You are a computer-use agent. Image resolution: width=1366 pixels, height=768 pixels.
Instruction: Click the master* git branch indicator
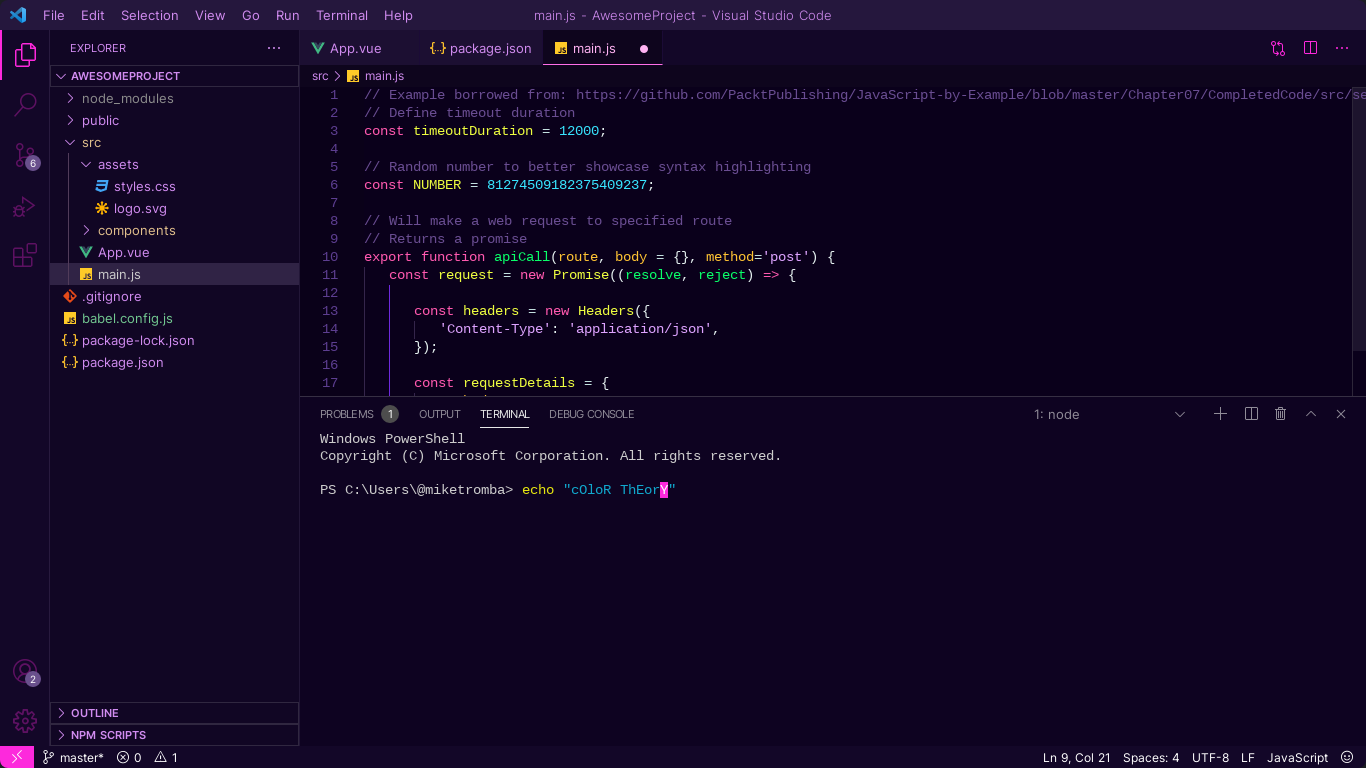(73, 757)
